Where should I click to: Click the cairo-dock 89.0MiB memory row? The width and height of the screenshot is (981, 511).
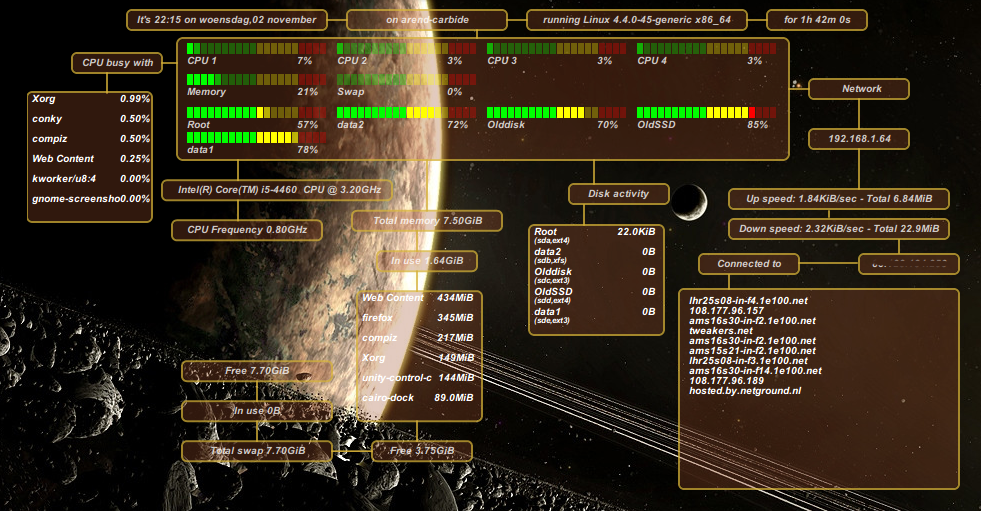pyautogui.click(x=417, y=398)
